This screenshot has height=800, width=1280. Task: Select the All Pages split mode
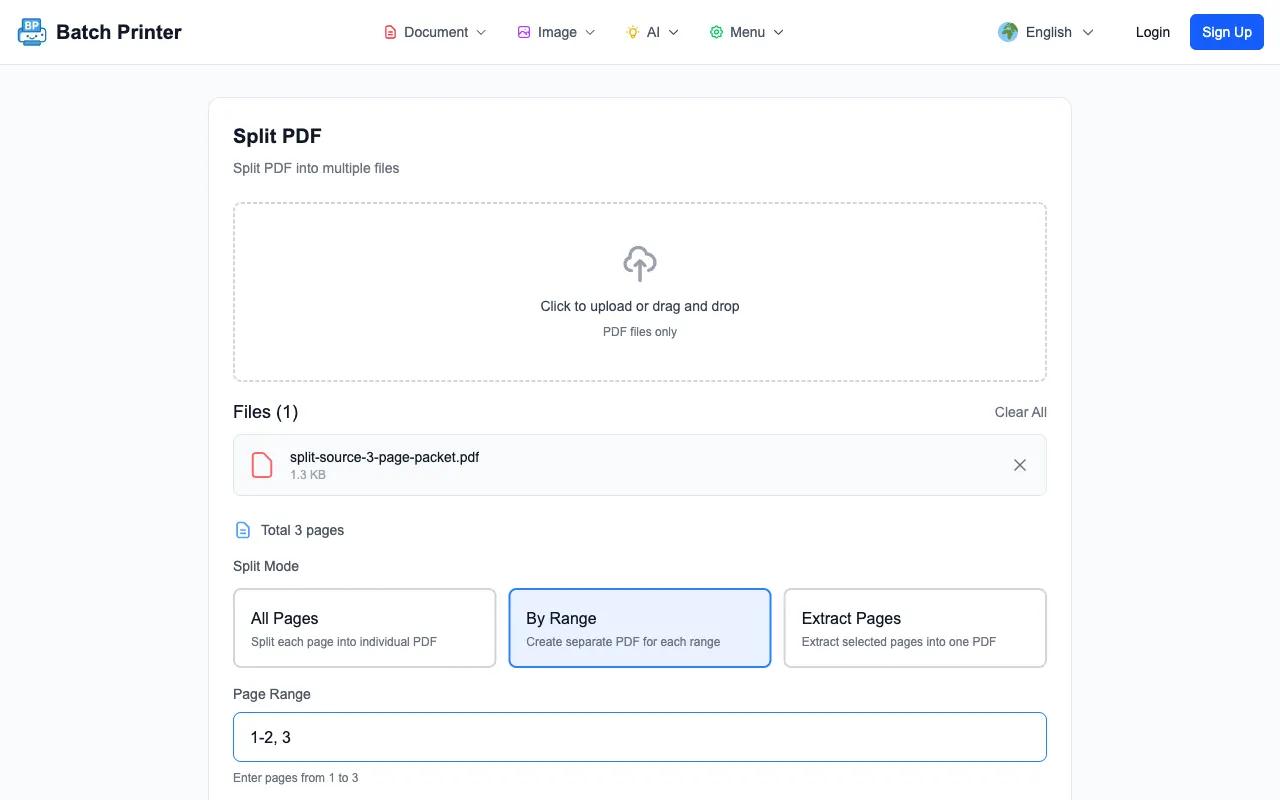coord(365,628)
